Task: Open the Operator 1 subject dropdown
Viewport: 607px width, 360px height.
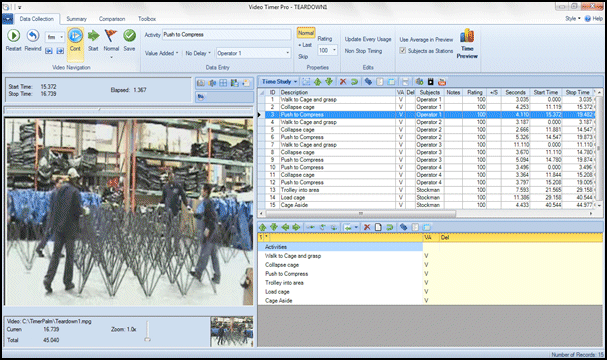Action: tap(254, 53)
